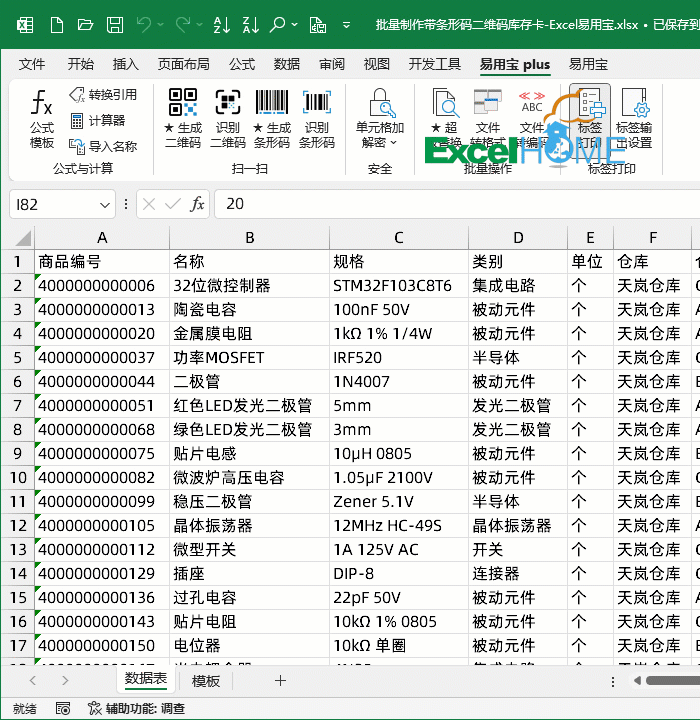Switch to the 插入 tab
This screenshot has height=720, width=700.
tap(125, 64)
